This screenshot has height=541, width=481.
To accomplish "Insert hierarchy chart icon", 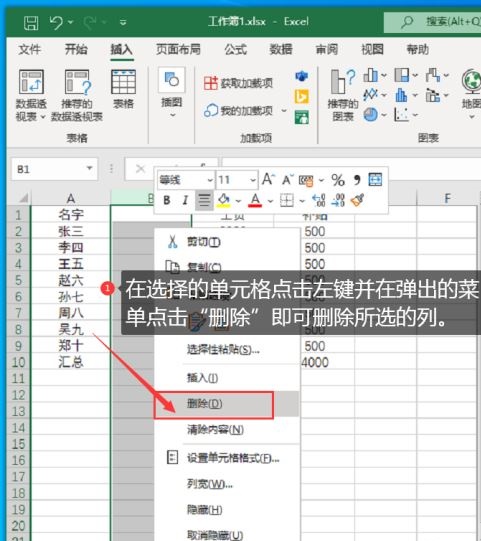I will pos(402,75).
